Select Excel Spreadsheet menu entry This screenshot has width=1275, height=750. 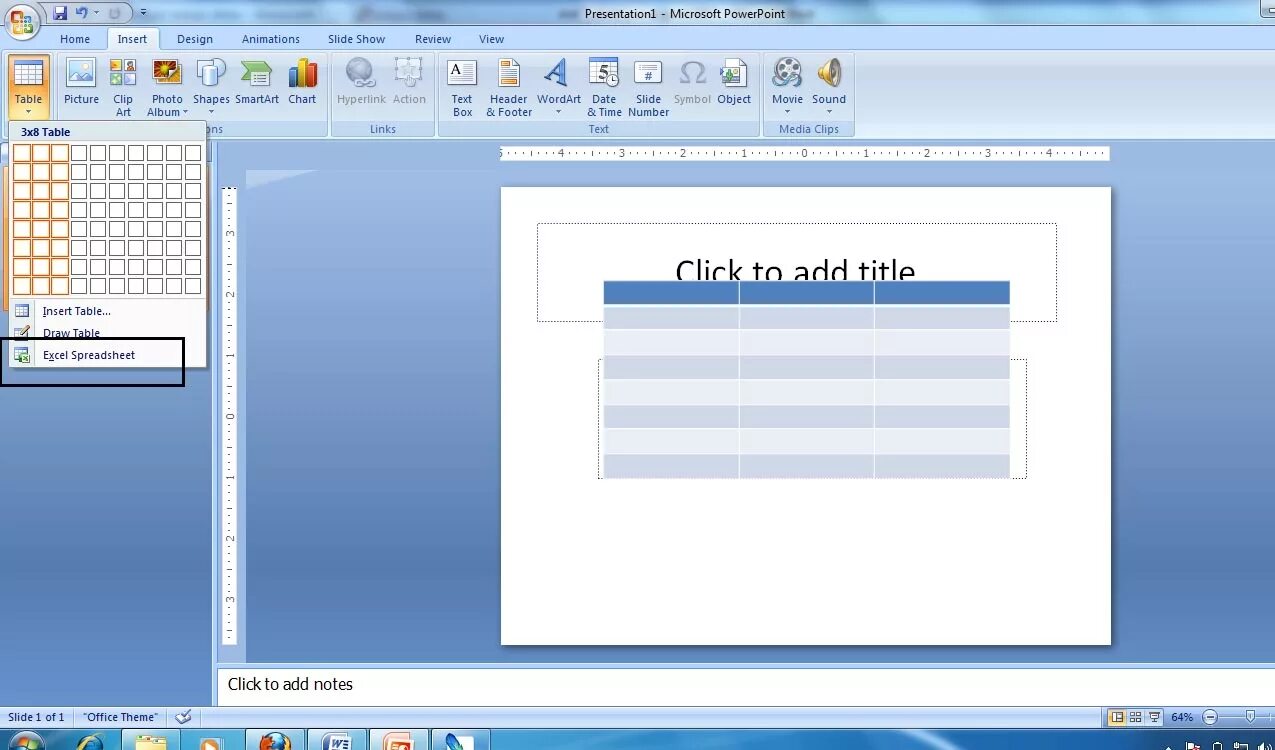tap(106, 355)
